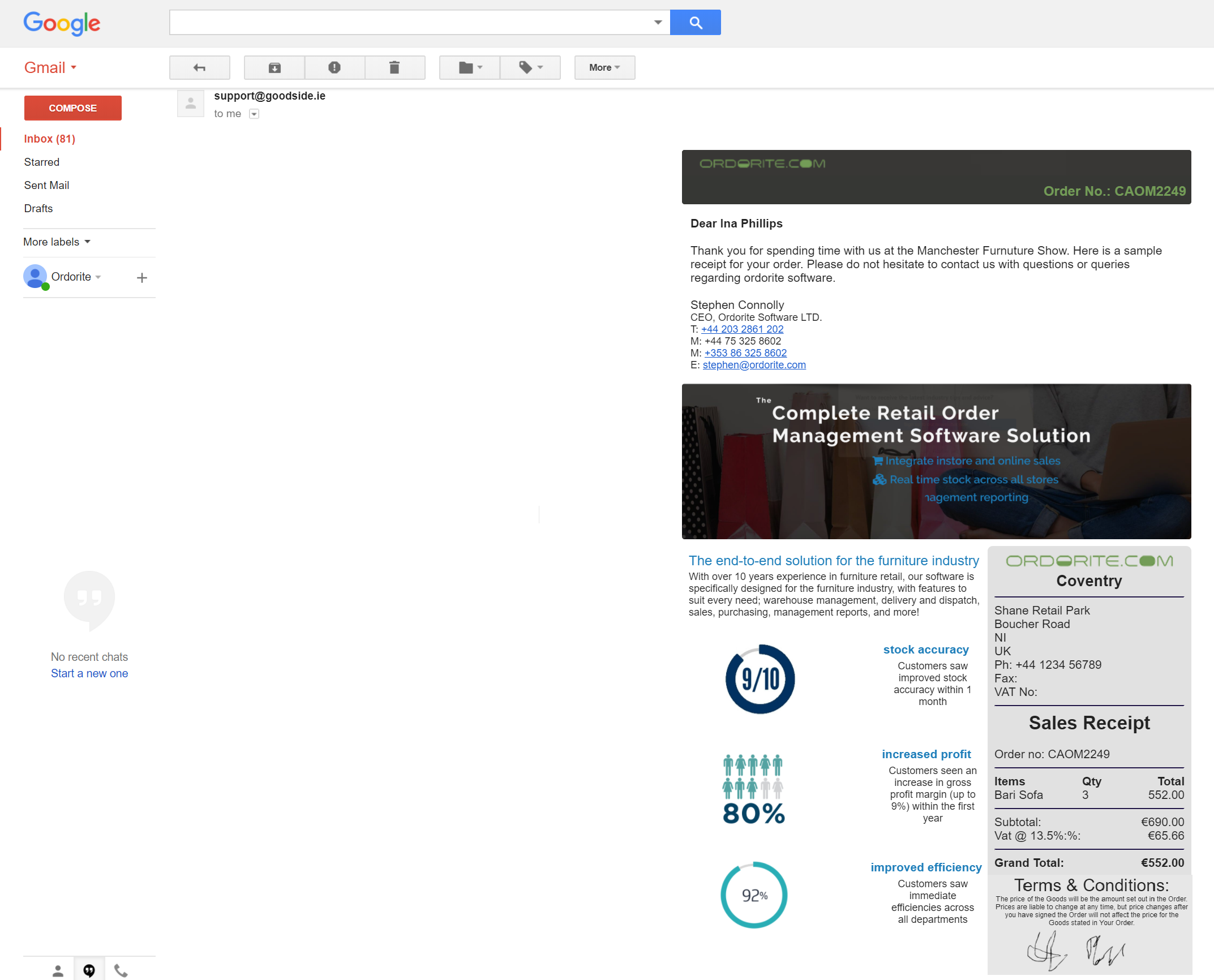The height and width of the screenshot is (980, 1214).
Task: Delete email with trash icon
Action: click(x=394, y=68)
